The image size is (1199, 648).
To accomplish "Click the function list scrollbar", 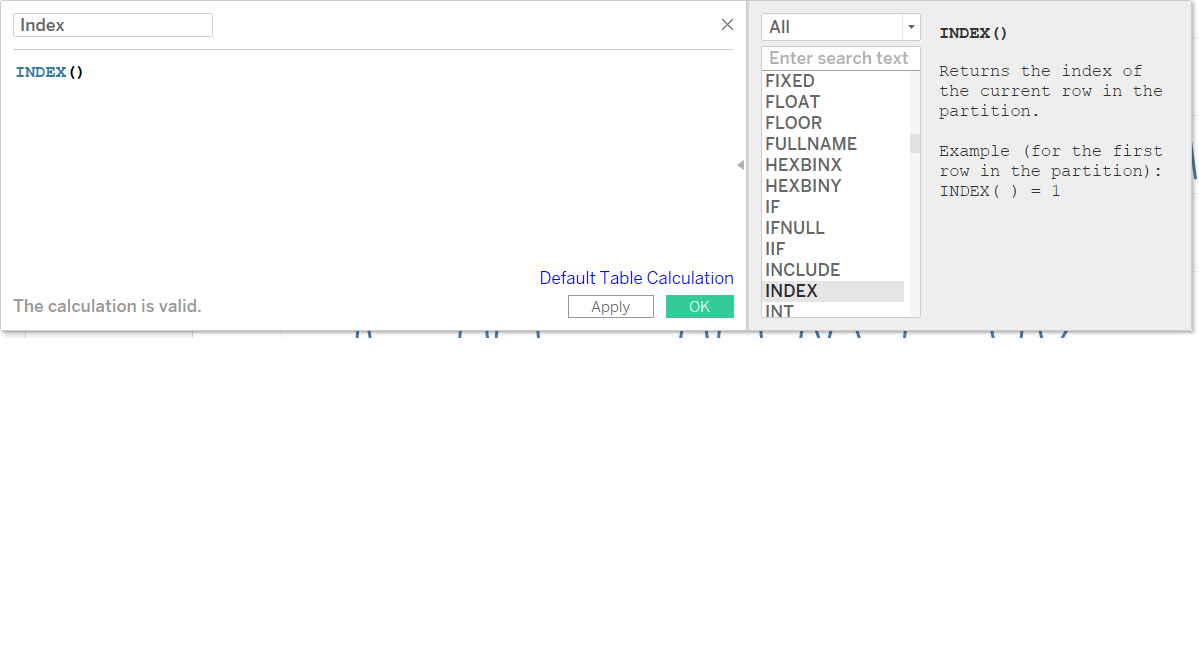I will click(914, 143).
